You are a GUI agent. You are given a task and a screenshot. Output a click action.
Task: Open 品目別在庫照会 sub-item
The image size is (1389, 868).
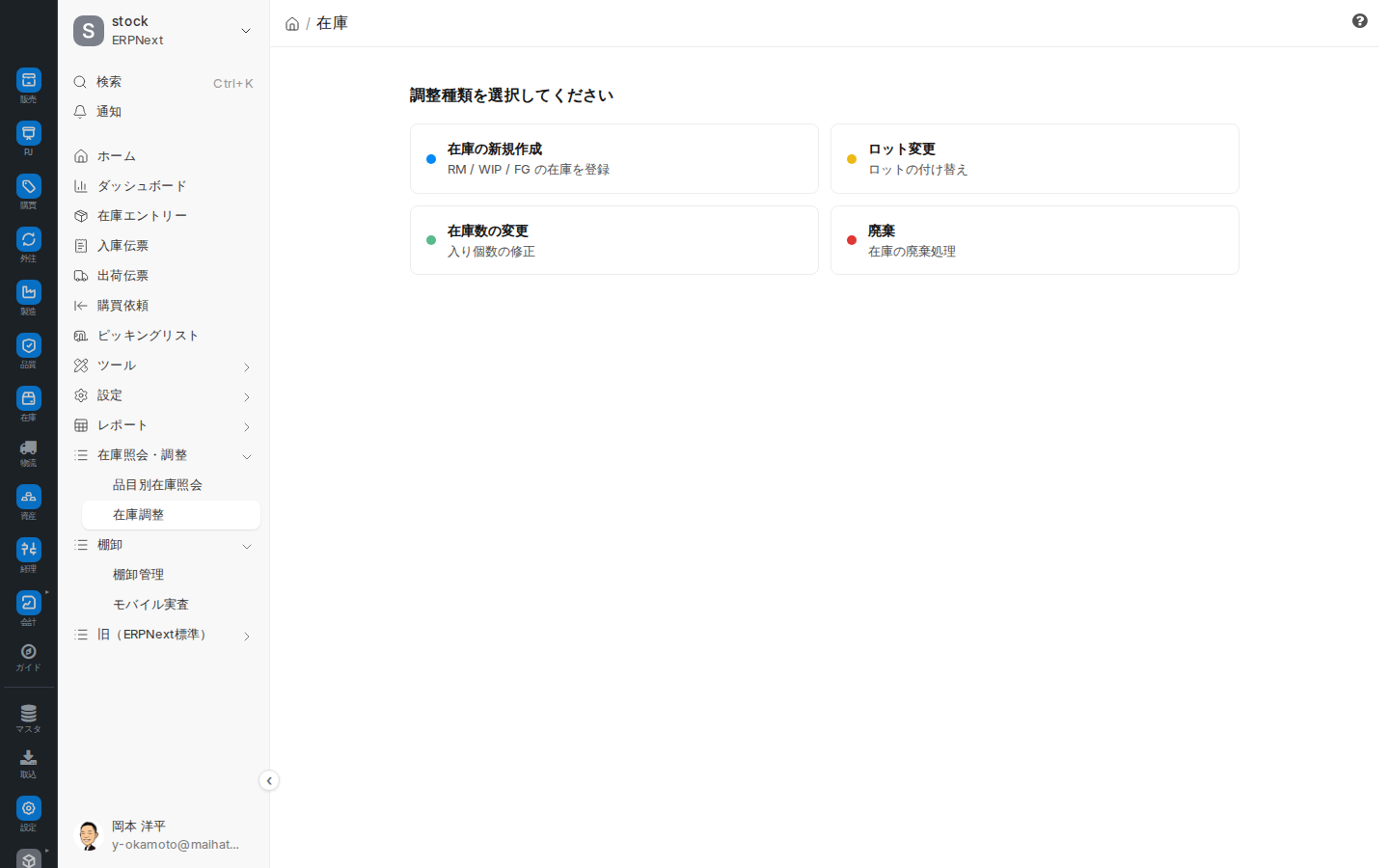coord(171,485)
